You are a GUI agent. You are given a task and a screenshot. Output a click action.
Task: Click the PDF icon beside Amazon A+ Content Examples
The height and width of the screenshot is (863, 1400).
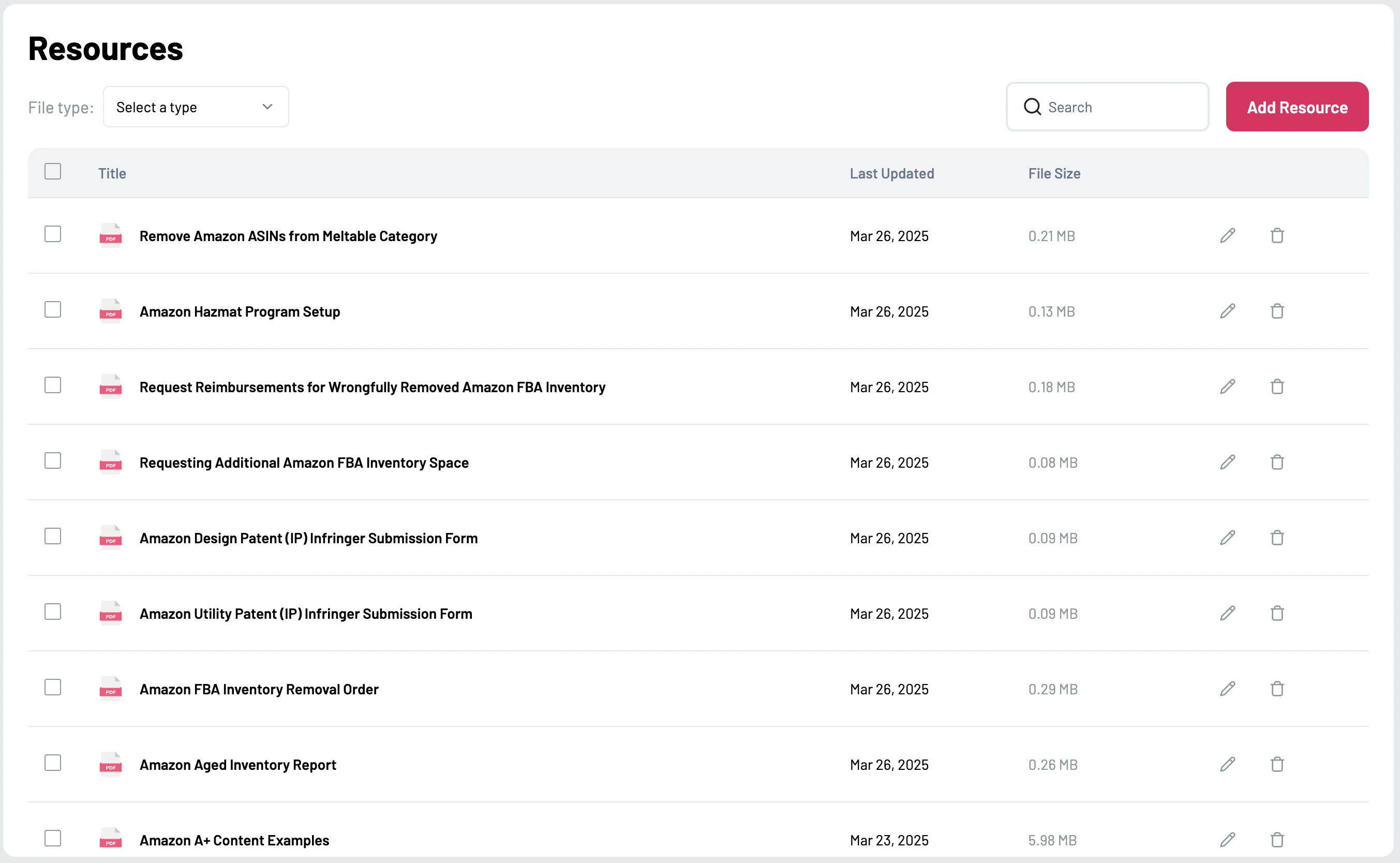tap(111, 840)
